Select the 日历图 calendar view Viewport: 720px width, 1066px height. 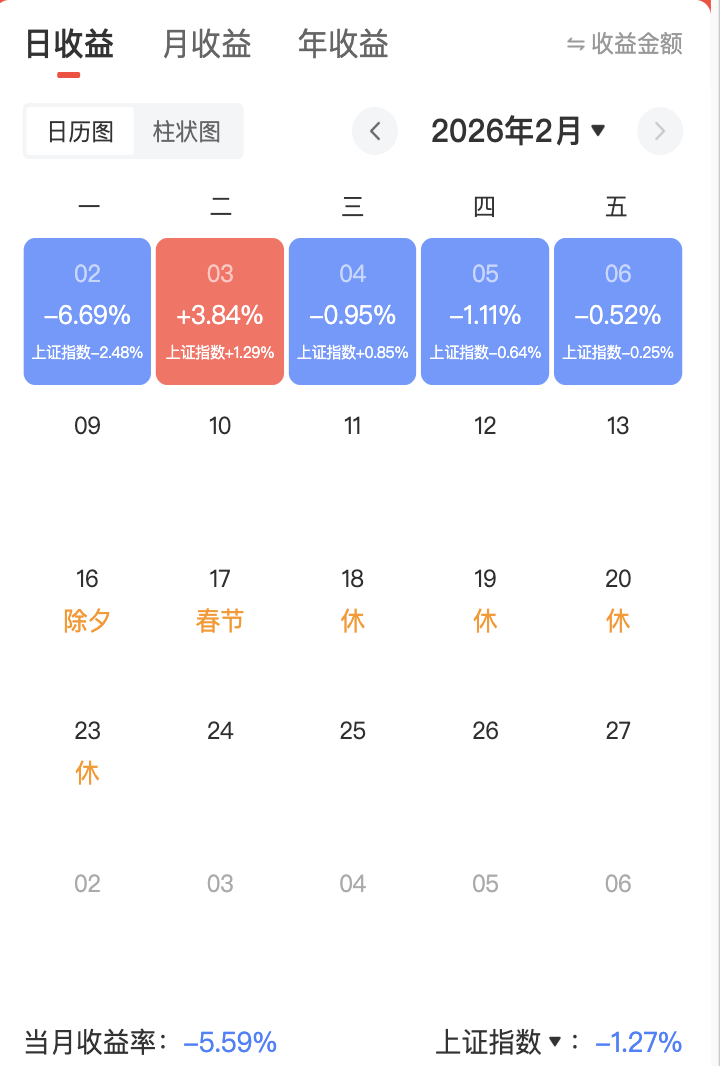(x=80, y=131)
